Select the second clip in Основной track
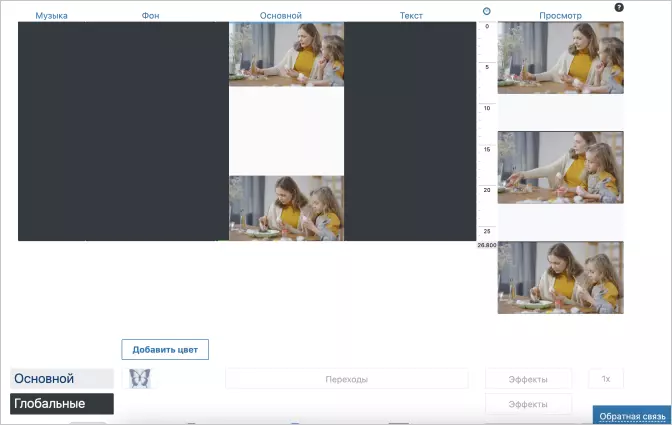The width and height of the screenshot is (672, 425). tap(286, 208)
